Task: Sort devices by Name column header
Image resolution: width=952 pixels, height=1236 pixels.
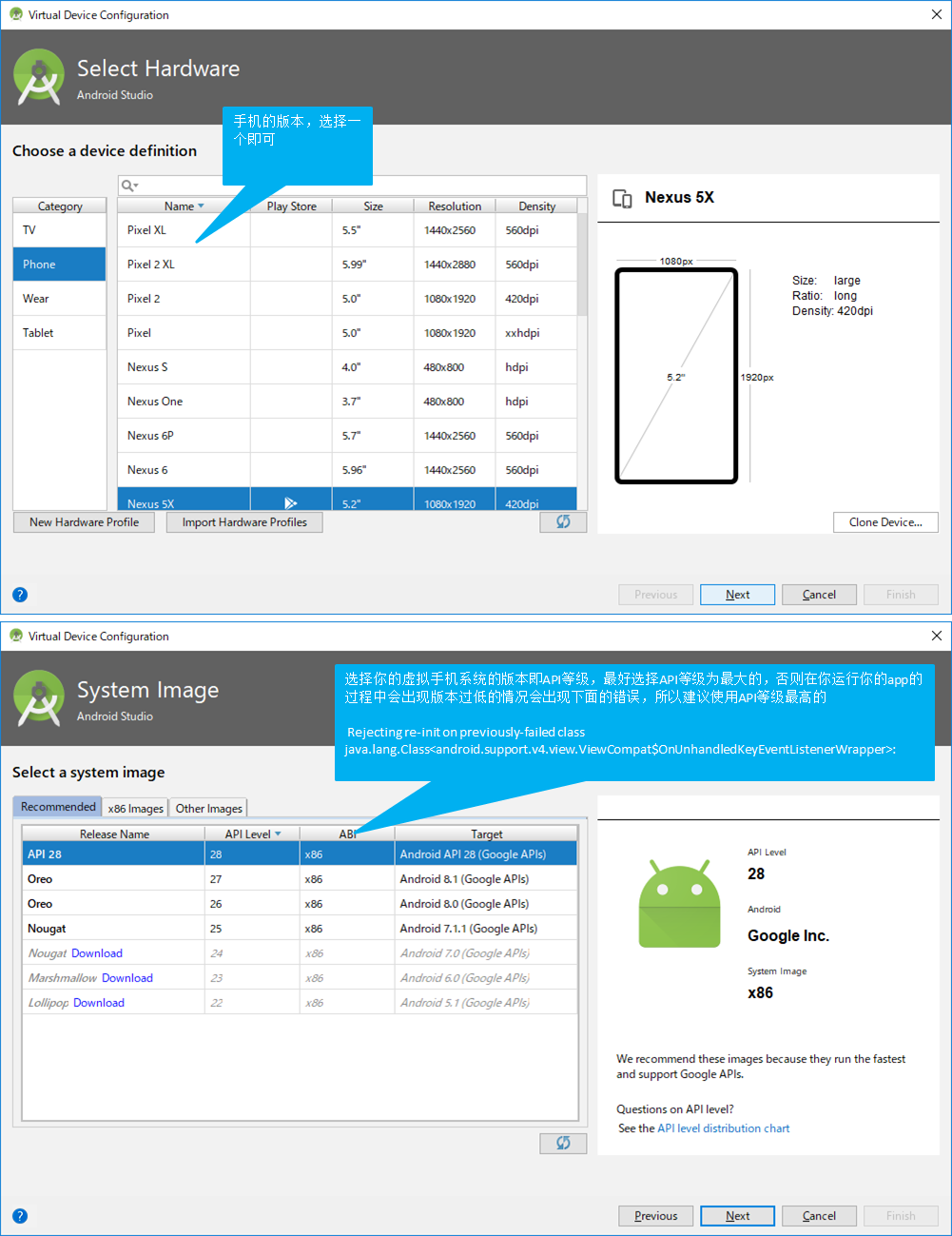Action: pyautogui.click(x=184, y=206)
